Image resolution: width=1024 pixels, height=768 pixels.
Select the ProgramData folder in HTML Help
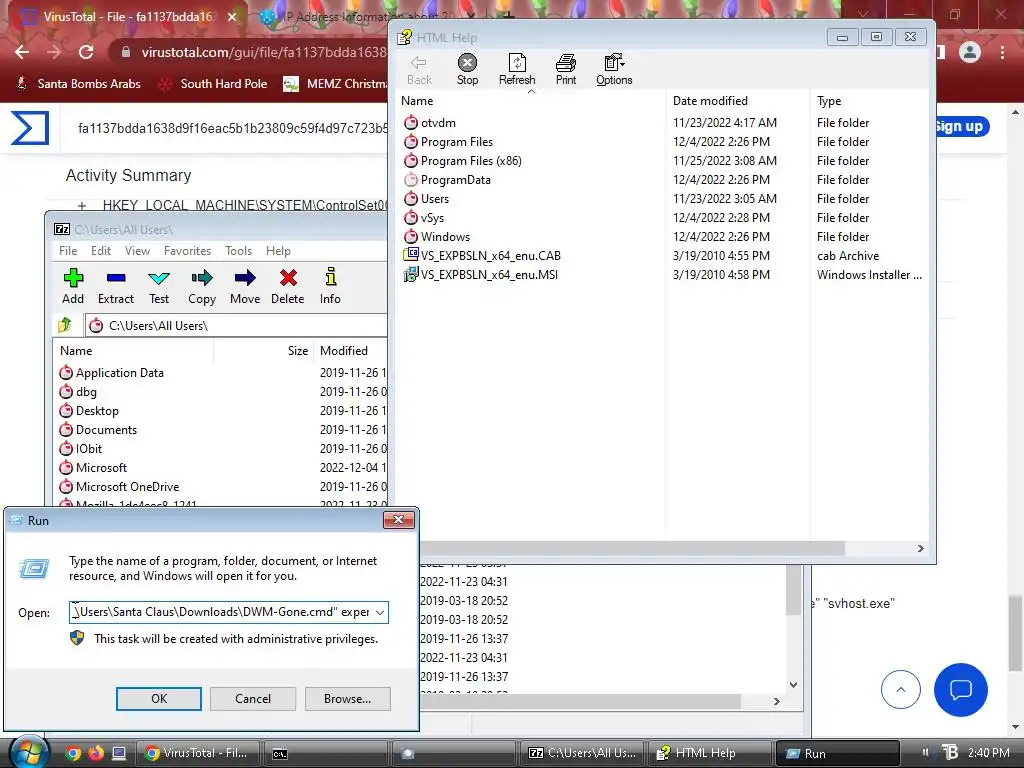pos(447,180)
